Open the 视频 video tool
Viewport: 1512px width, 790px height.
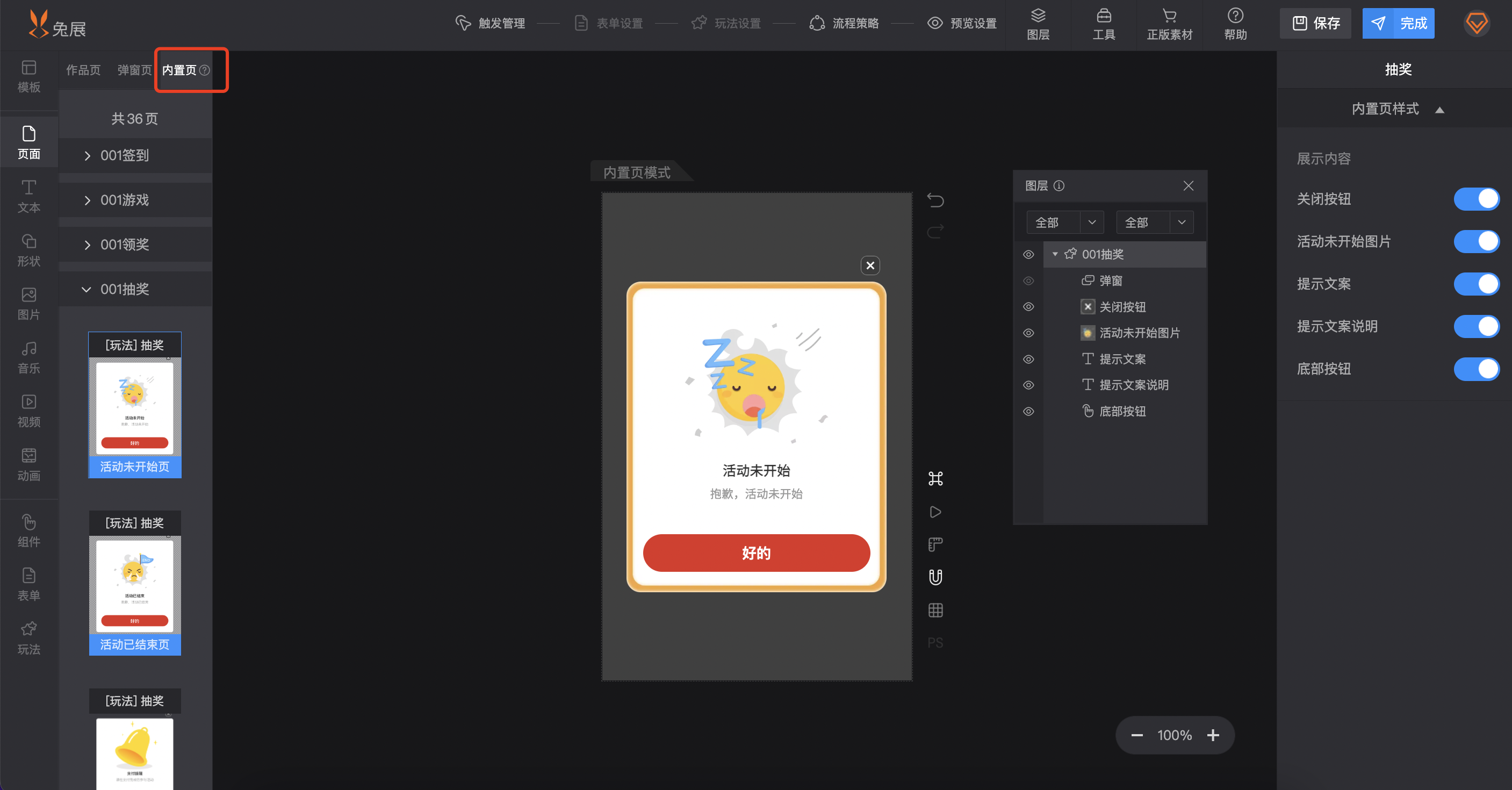tap(29, 412)
